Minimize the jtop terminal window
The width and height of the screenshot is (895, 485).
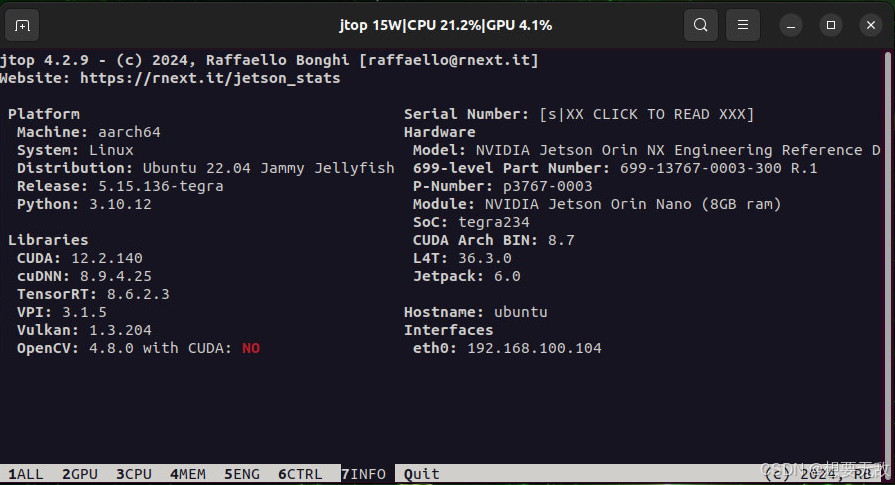[x=791, y=26]
